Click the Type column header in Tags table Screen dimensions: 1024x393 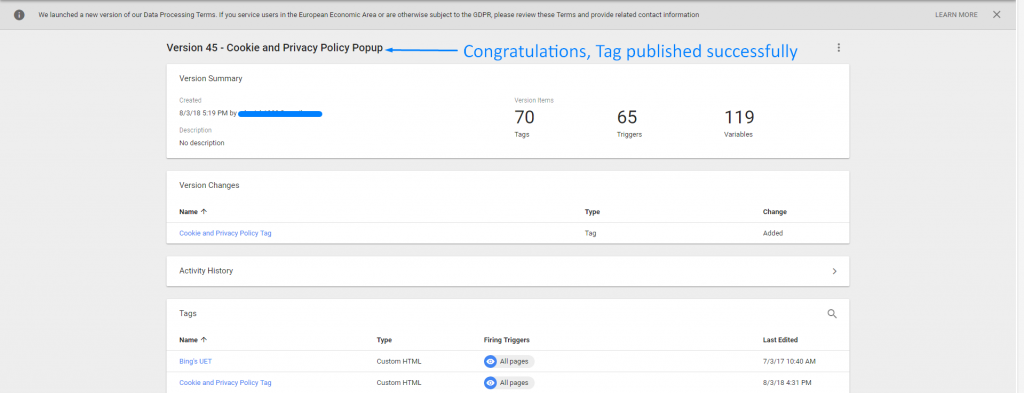point(384,339)
